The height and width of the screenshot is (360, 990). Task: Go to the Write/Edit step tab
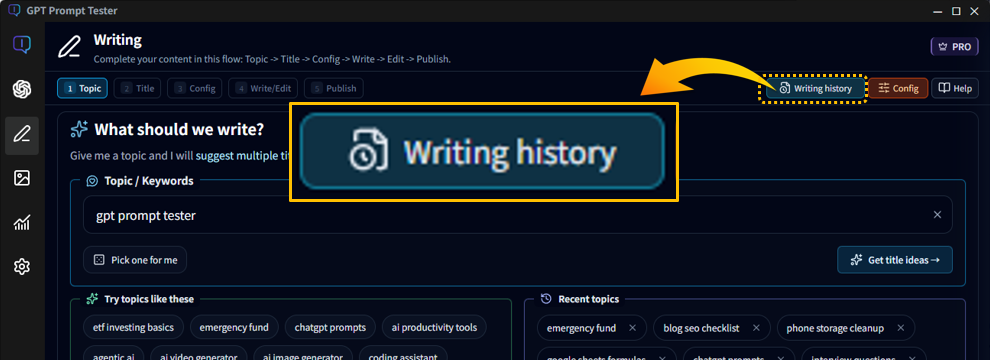tap(263, 88)
